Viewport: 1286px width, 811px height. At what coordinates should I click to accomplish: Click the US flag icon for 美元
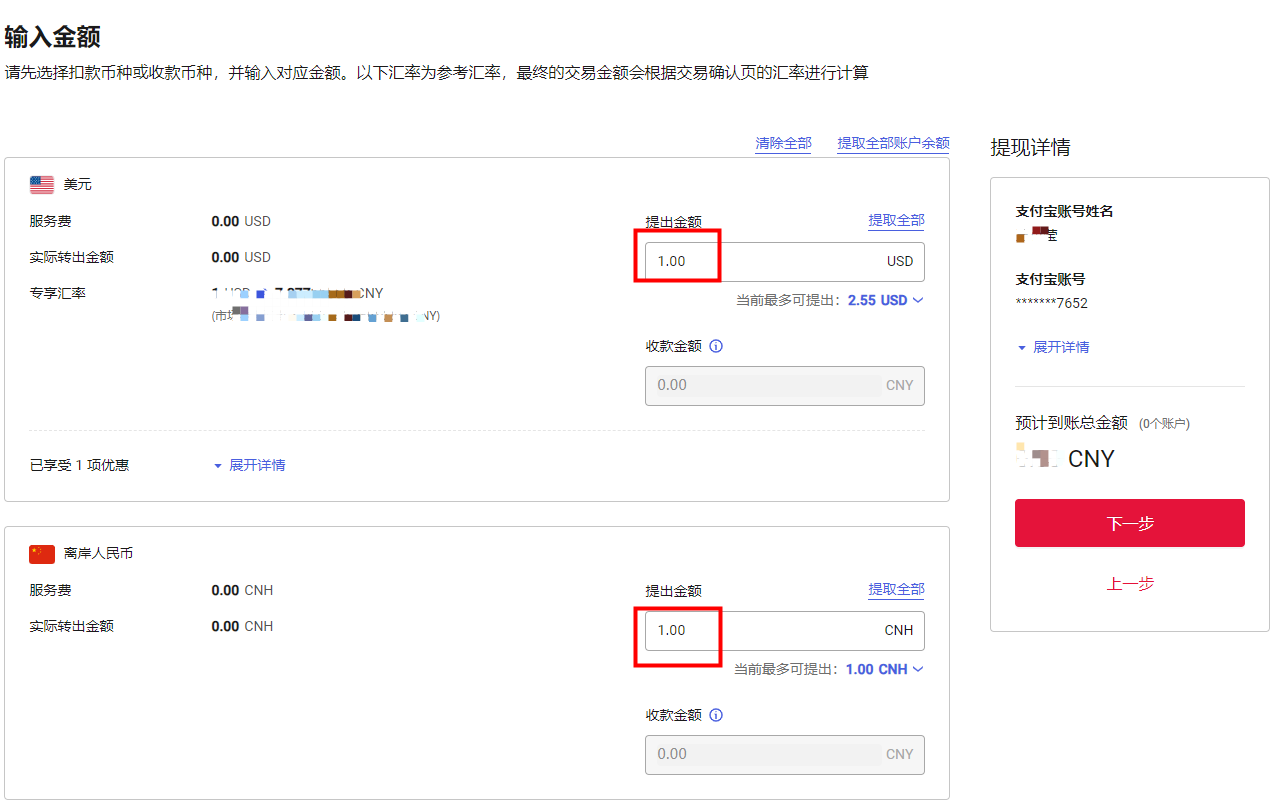(x=41, y=184)
